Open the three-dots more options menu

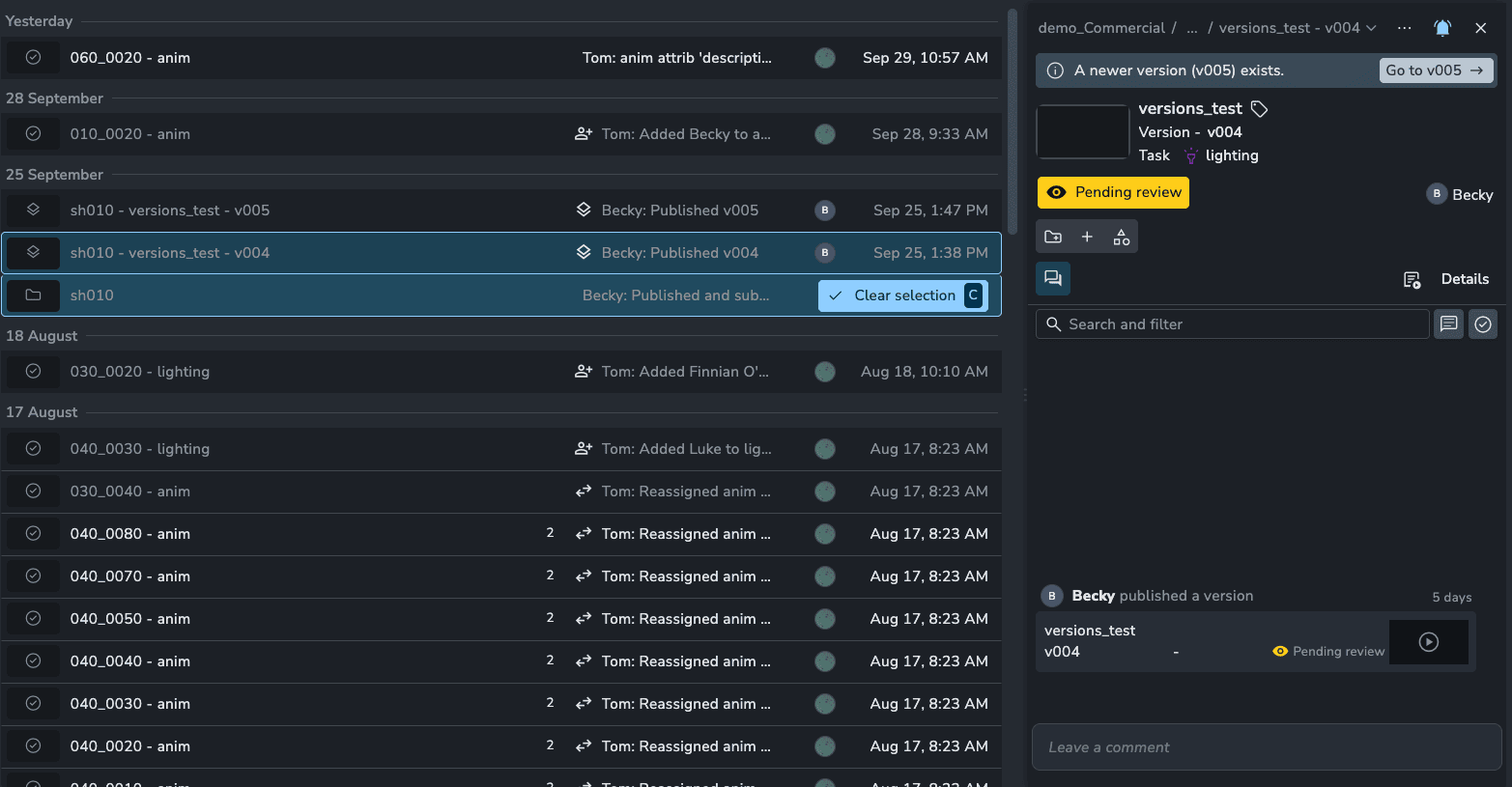click(x=1404, y=28)
